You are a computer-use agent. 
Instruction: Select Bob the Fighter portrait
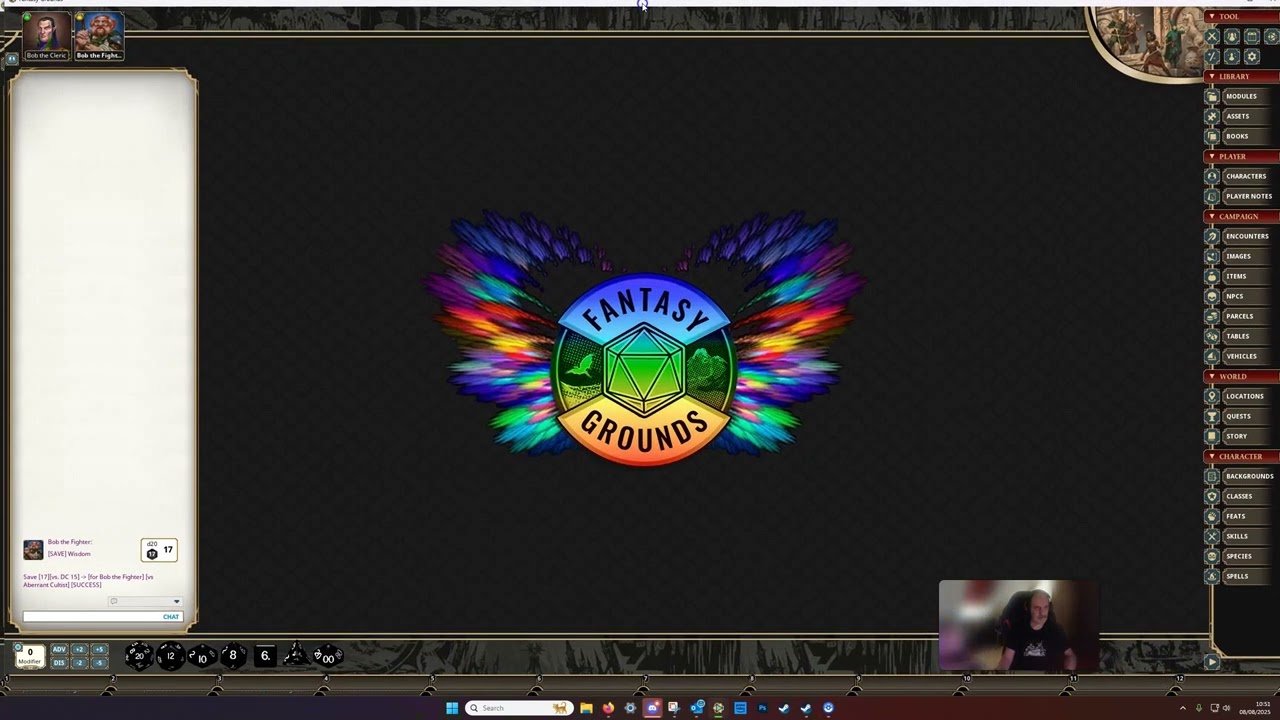click(x=99, y=36)
